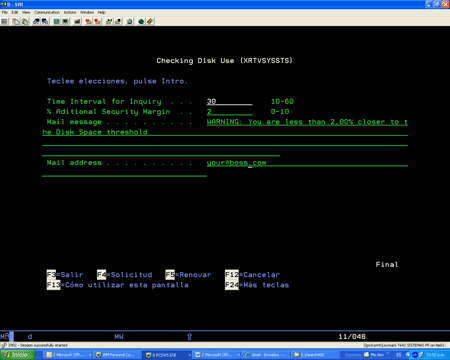Switch to Gmail - Enviados taskbar item
This screenshot has height=360, width=450.
click(x=265, y=355)
